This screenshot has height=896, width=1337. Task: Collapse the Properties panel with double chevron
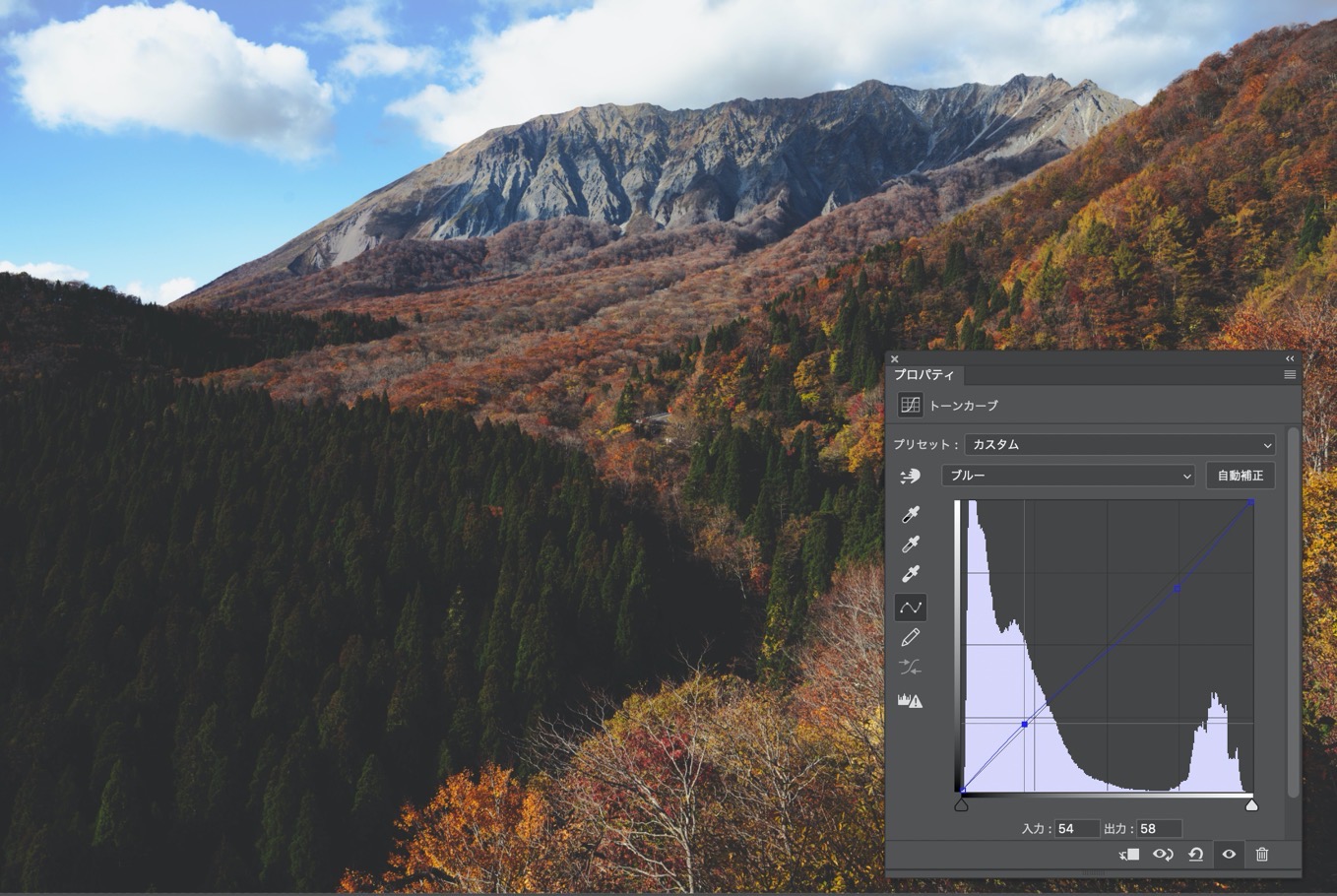point(1290,358)
